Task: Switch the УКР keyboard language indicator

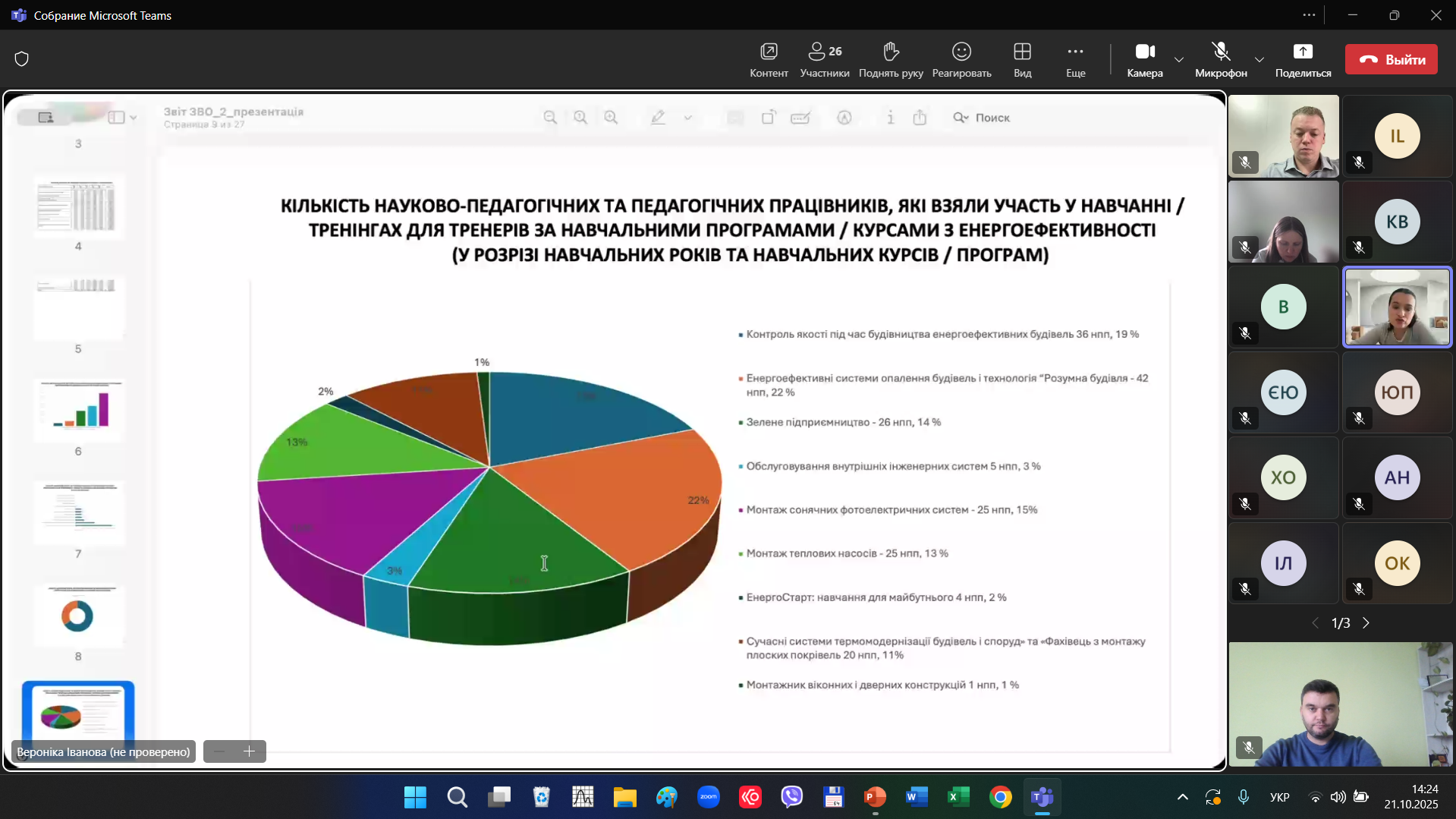Action: pyautogui.click(x=1279, y=797)
